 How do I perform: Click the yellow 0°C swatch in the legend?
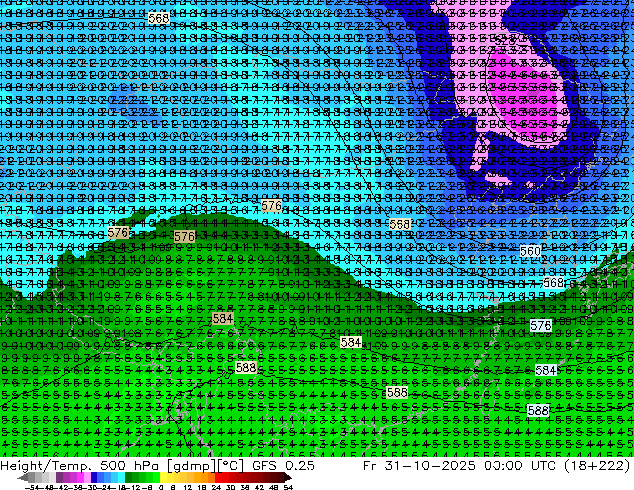pyautogui.click(x=163, y=477)
